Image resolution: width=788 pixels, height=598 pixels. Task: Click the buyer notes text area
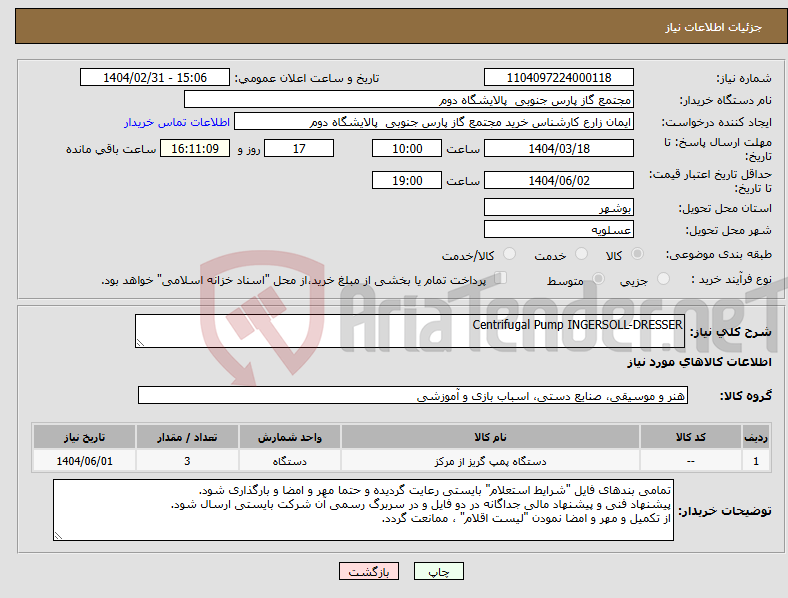coord(363,510)
